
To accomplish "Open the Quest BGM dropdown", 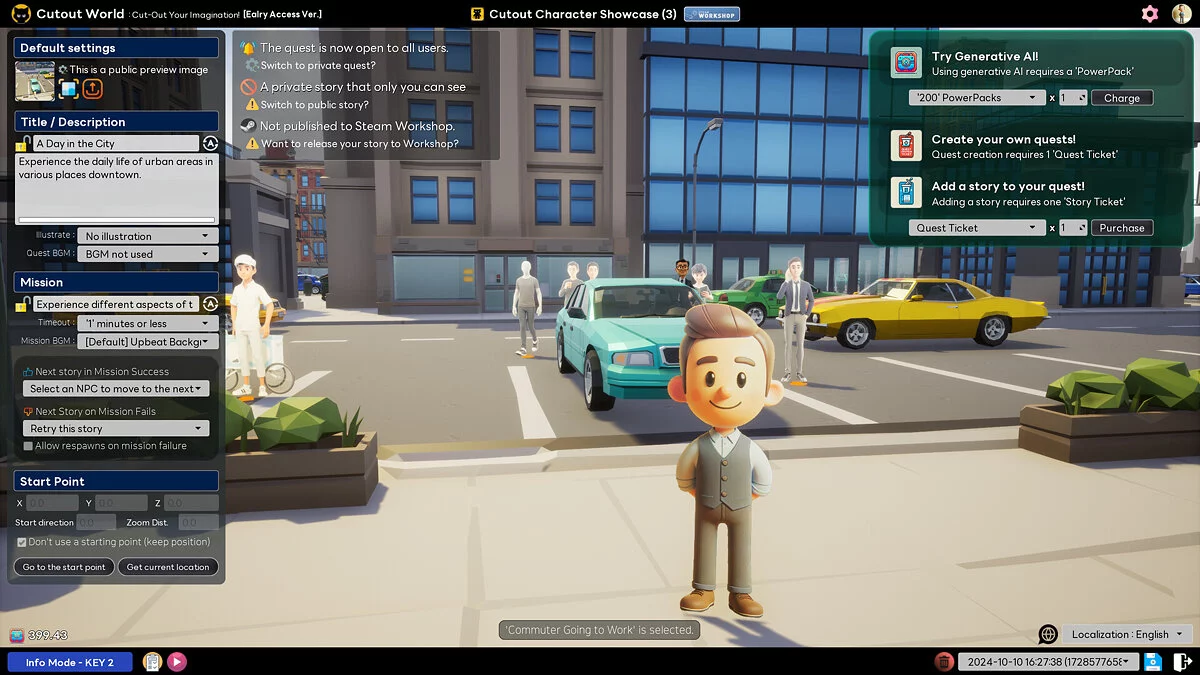I will click(x=147, y=254).
